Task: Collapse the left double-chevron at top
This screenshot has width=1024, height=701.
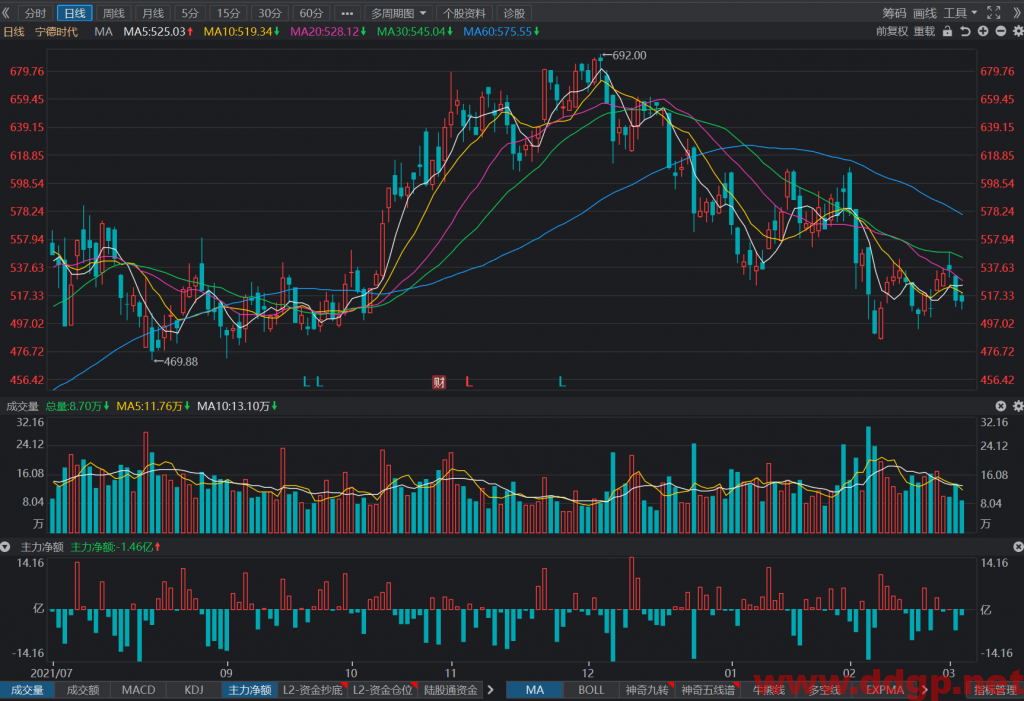Action: tap(6, 12)
